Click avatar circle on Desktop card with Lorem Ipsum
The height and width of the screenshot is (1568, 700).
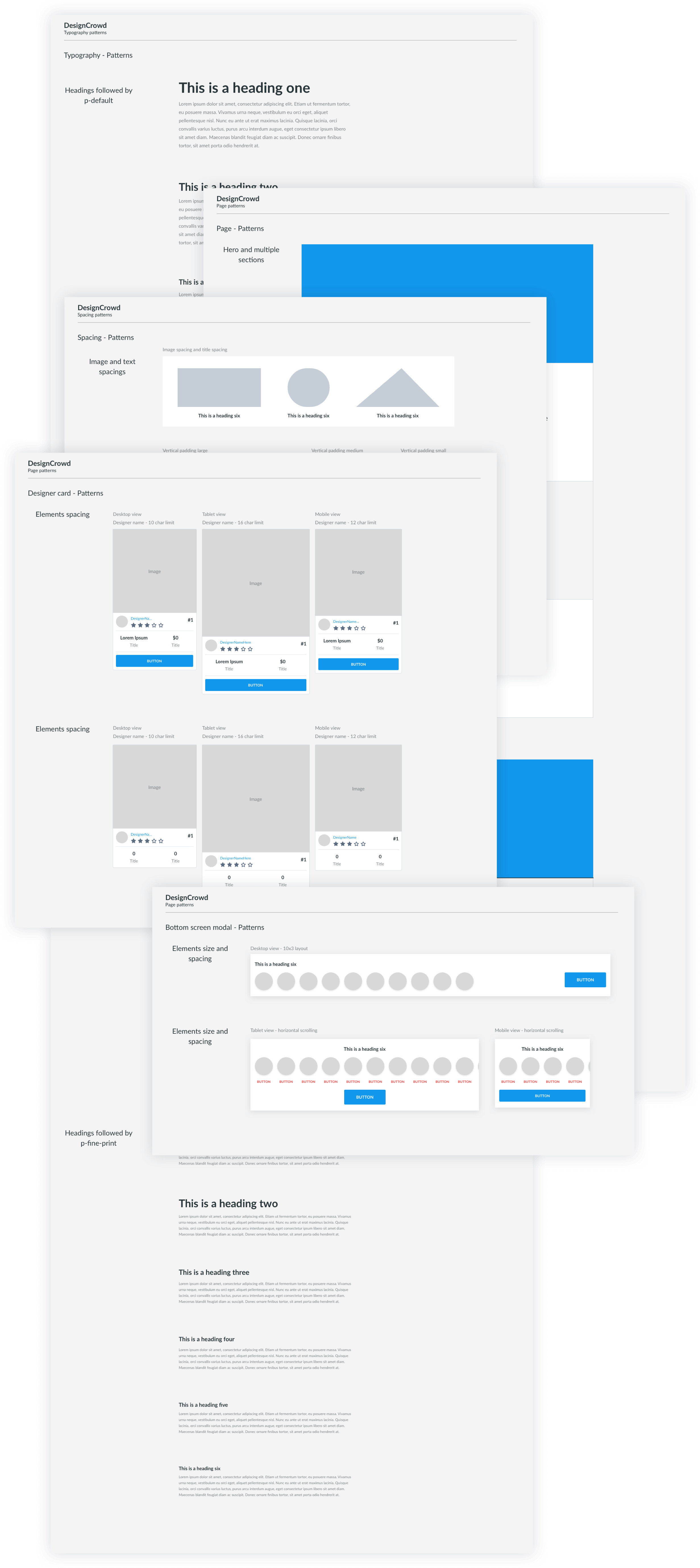click(122, 621)
